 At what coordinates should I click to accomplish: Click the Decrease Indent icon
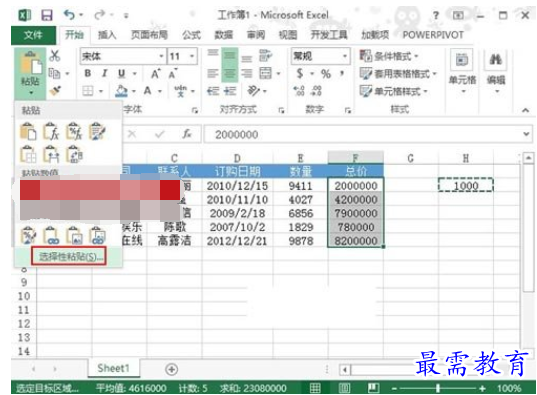pos(213,91)
